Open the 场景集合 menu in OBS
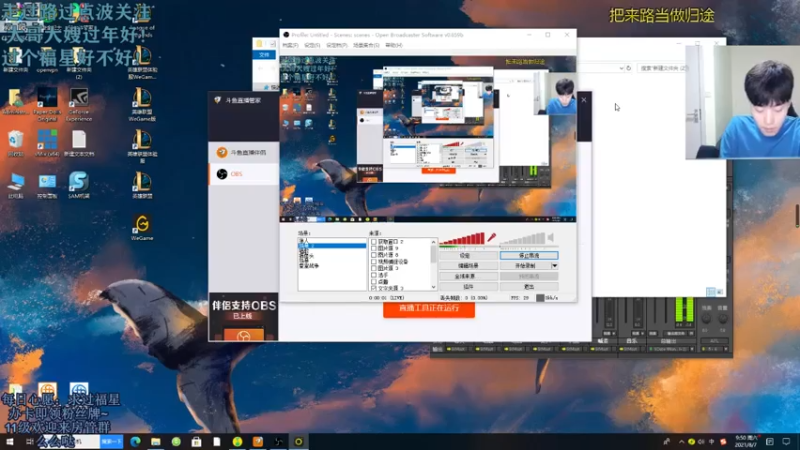 (366, 45)
